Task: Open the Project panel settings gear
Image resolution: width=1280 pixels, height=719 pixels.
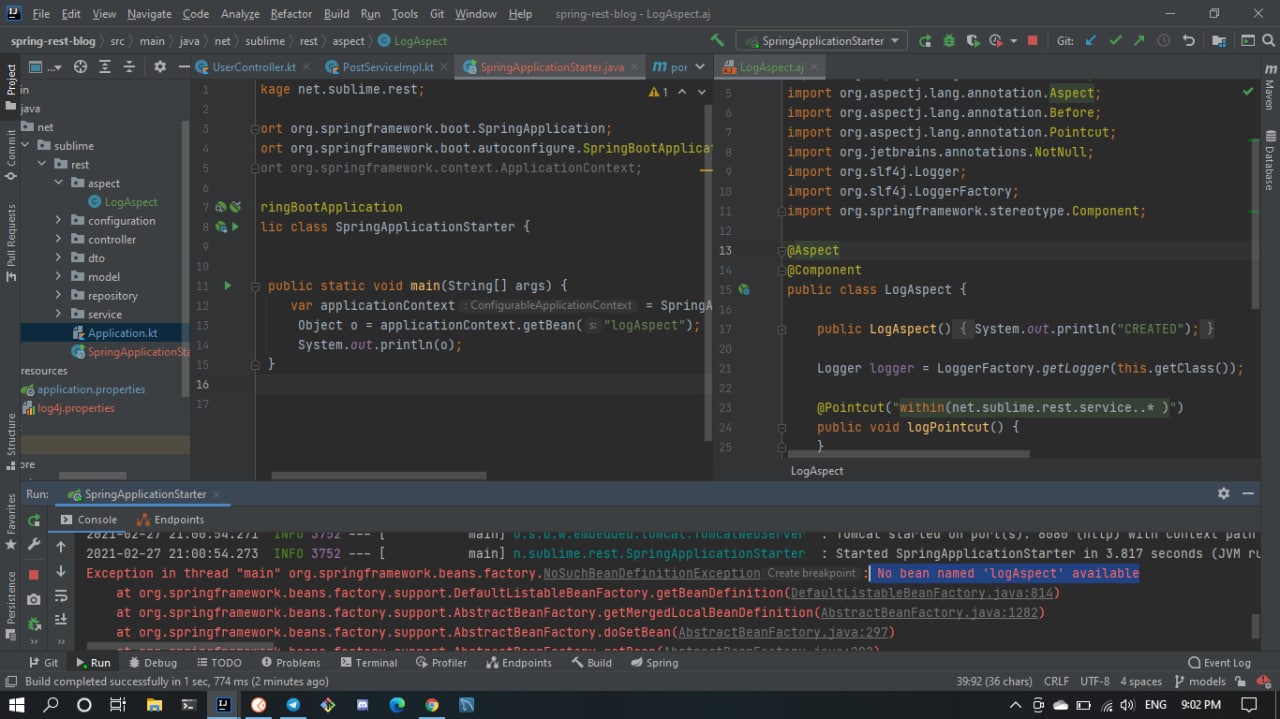Action: point(160,67)
